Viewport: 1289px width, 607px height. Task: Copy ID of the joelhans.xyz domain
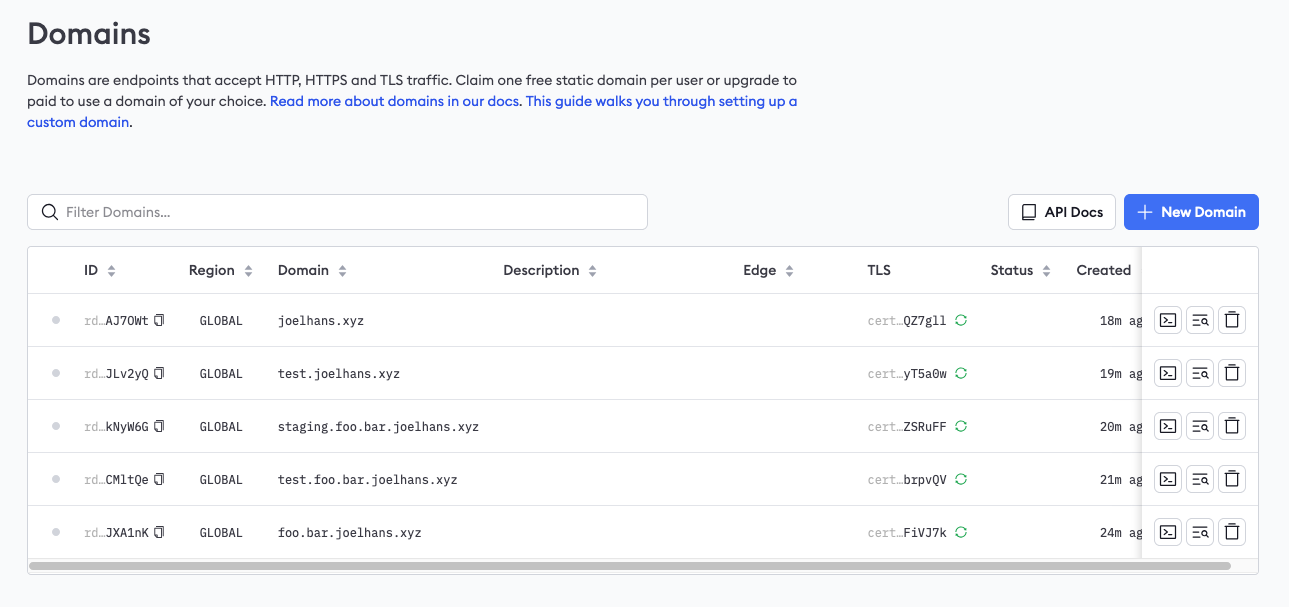click(159, 320)
